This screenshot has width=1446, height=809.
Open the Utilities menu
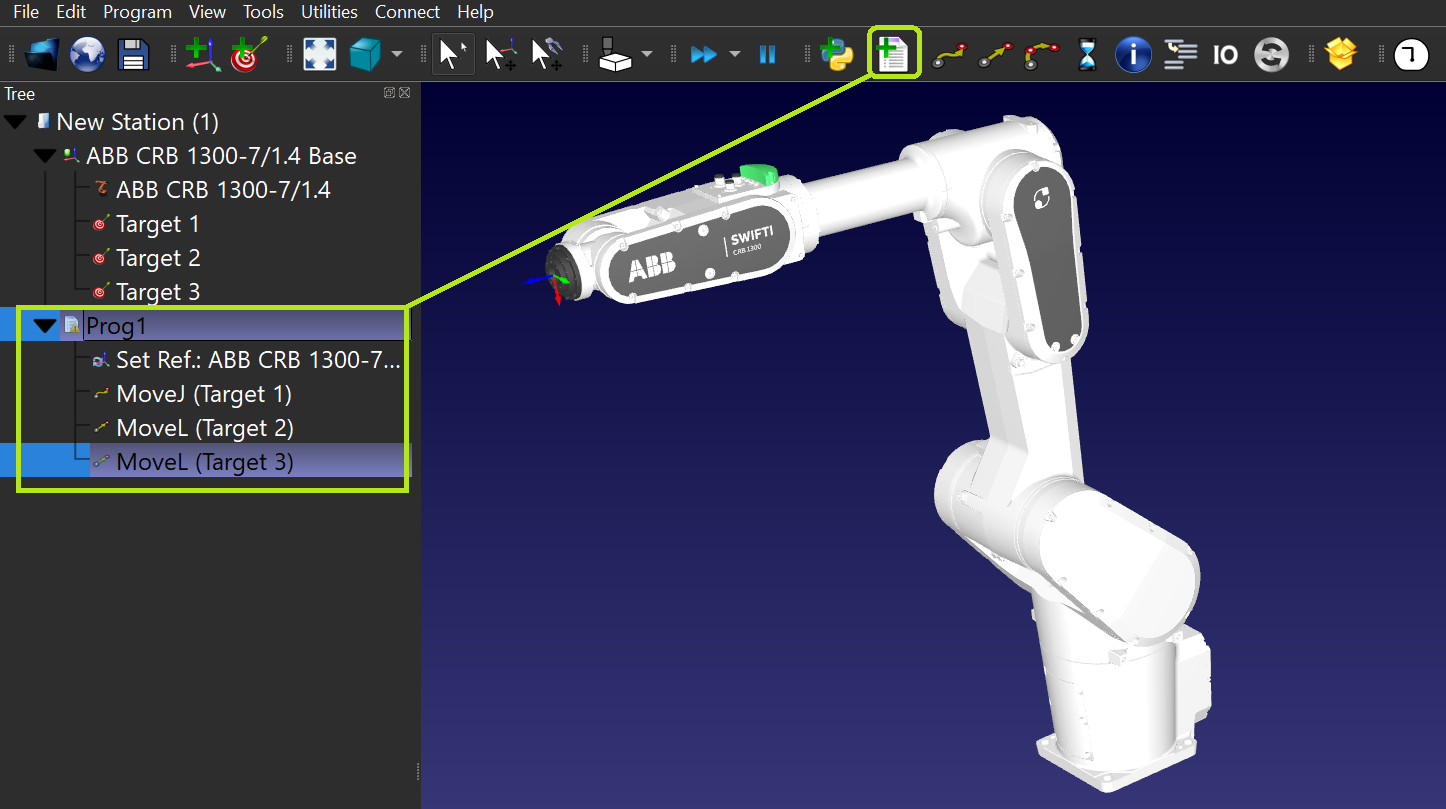pos(329,12)
